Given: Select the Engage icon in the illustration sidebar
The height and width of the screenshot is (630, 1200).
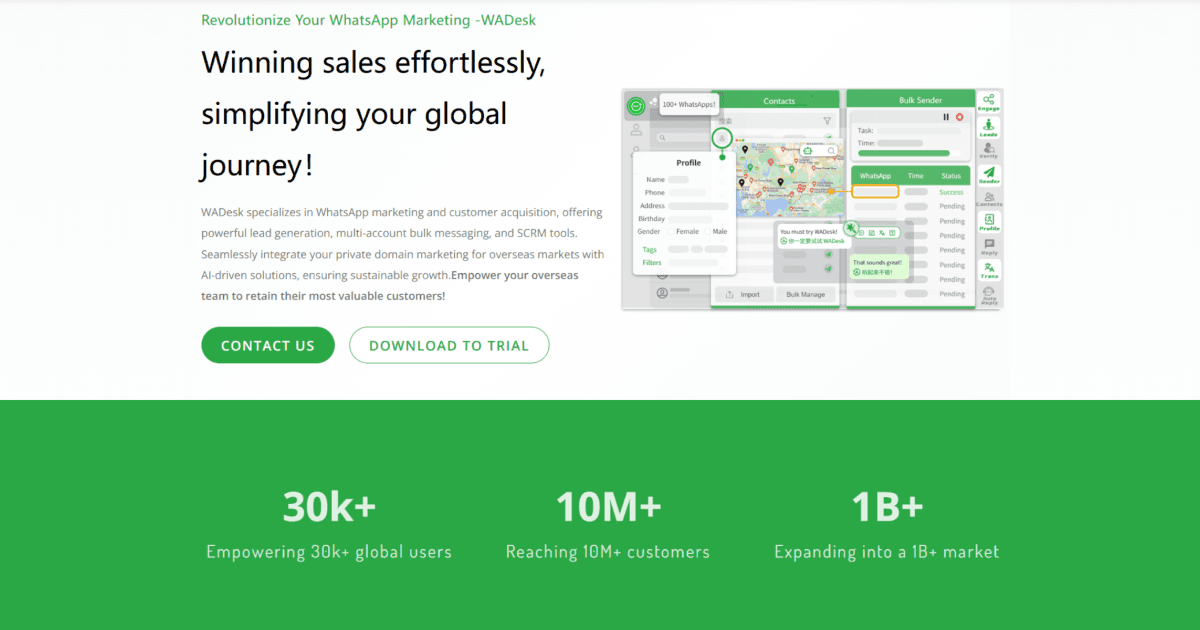Looking at the screenshot, I should (989, 103).
